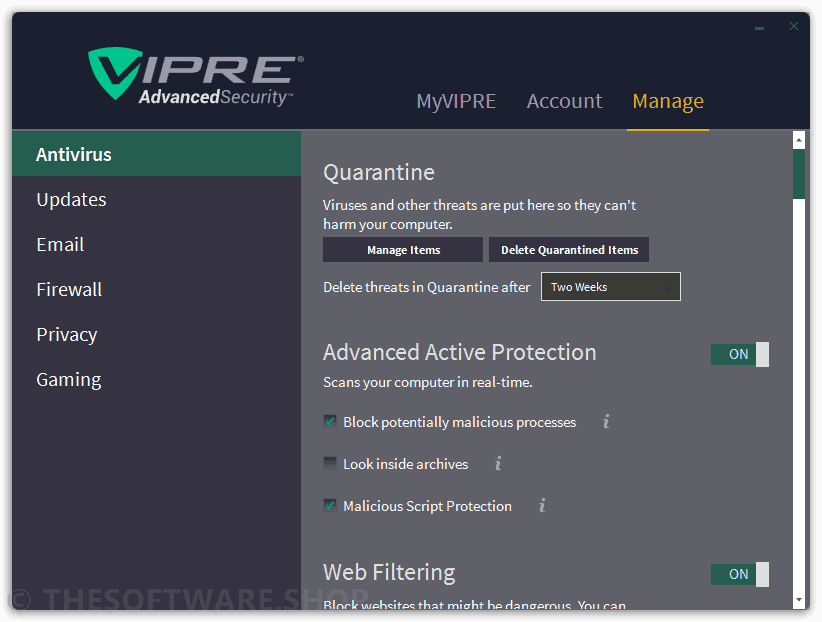Open the Two Weeks quarantine dropdown

[x=611, y=286]
